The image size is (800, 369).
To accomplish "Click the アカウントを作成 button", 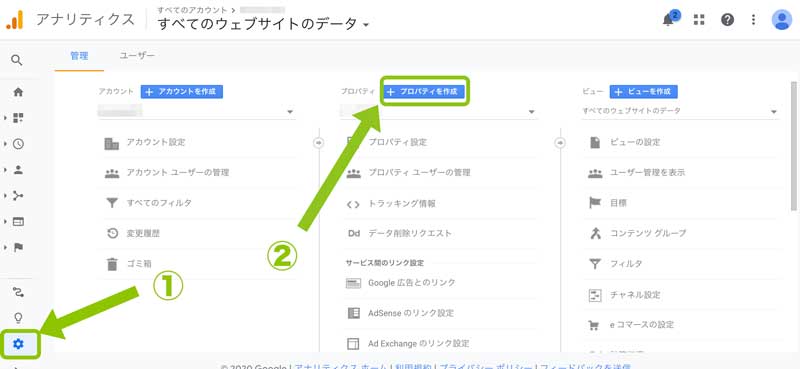I will pos(182,92).
